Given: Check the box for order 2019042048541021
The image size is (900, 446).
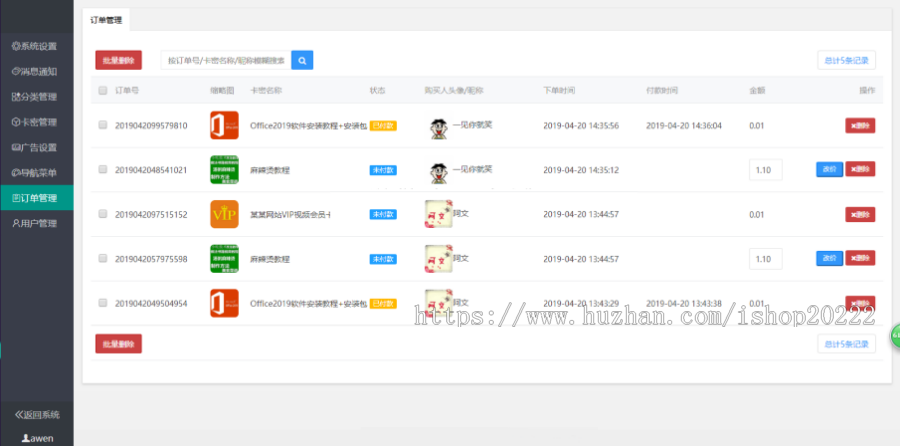Looking at the screenshot, I should [103, 169].
